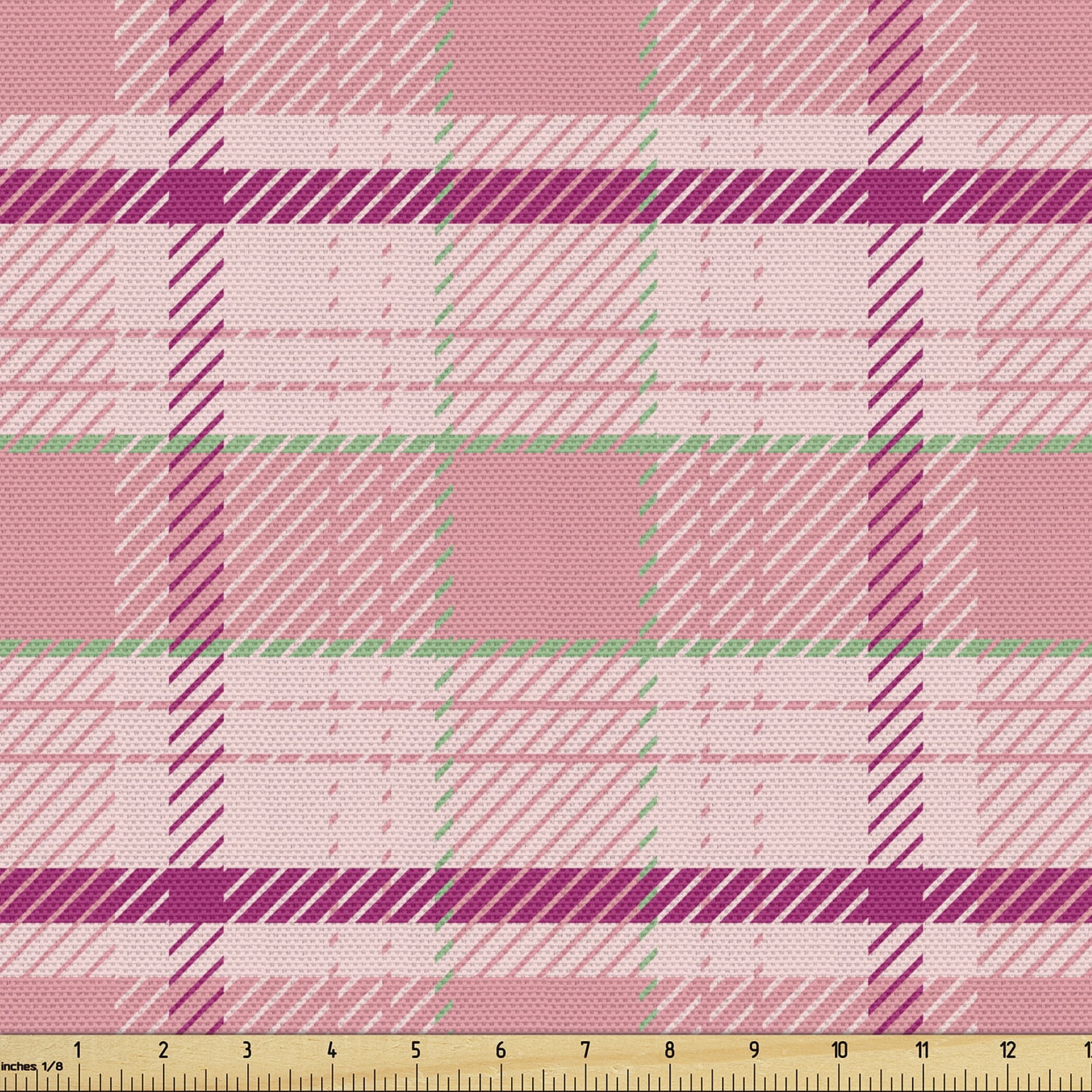Click the wooden ruler at the bottom edge
Viewport: 1092px width, 1092px height.
point(546,1063)
